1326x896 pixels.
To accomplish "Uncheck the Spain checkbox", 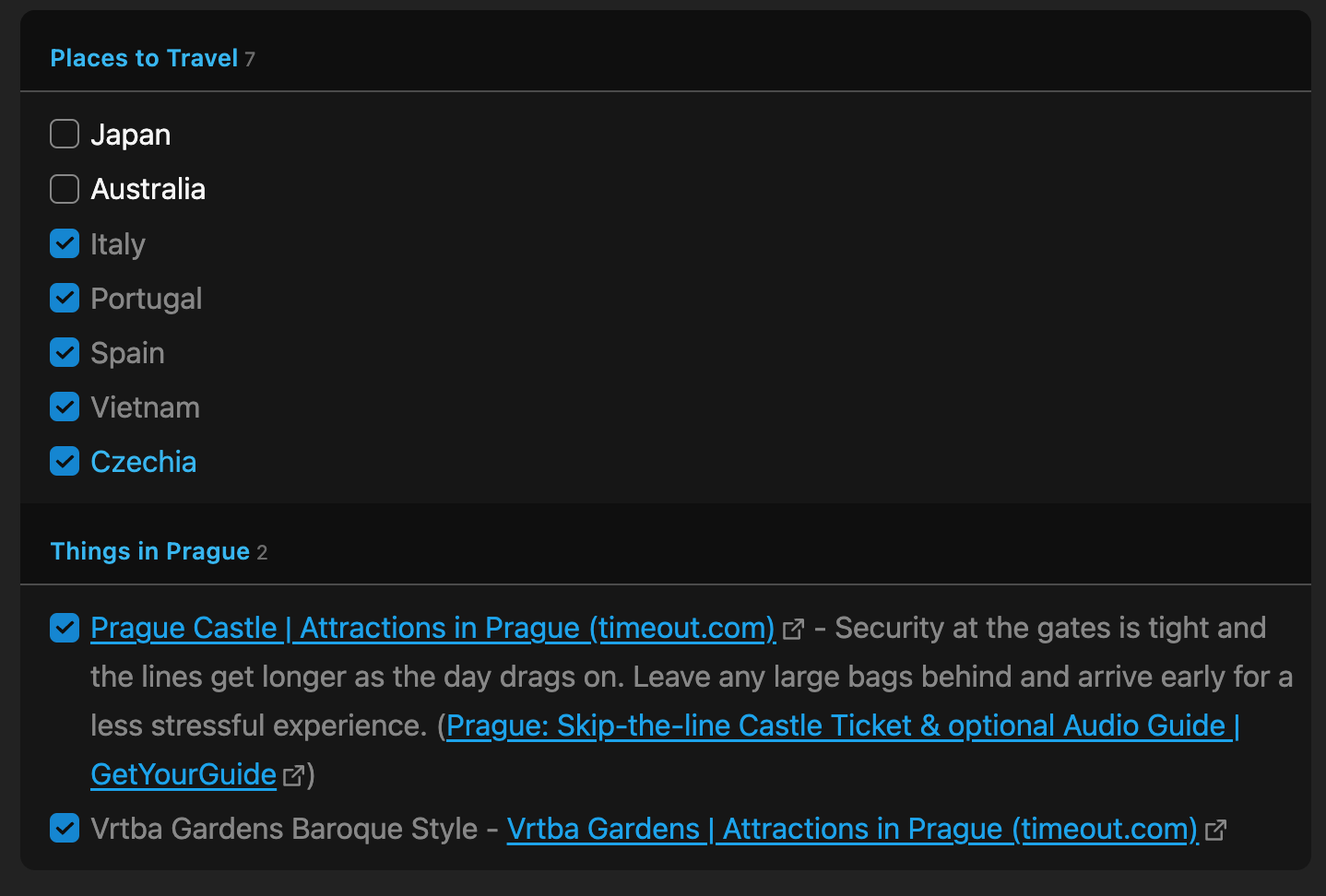I will tap(65, 352).
